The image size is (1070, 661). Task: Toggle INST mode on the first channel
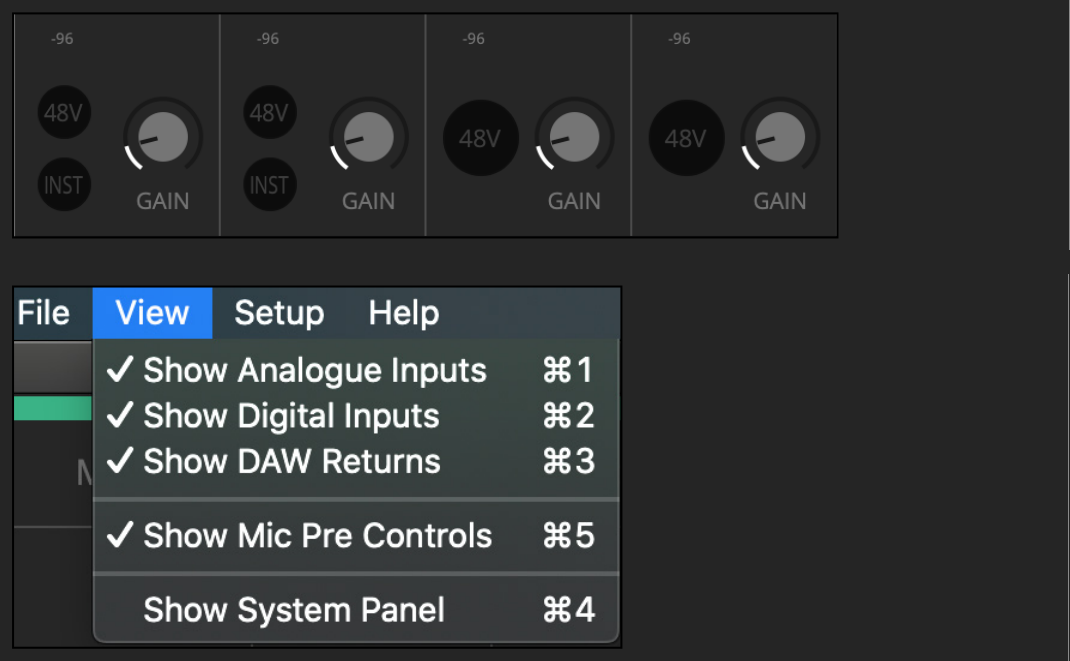pyautogui.click(x=64, y=185)
